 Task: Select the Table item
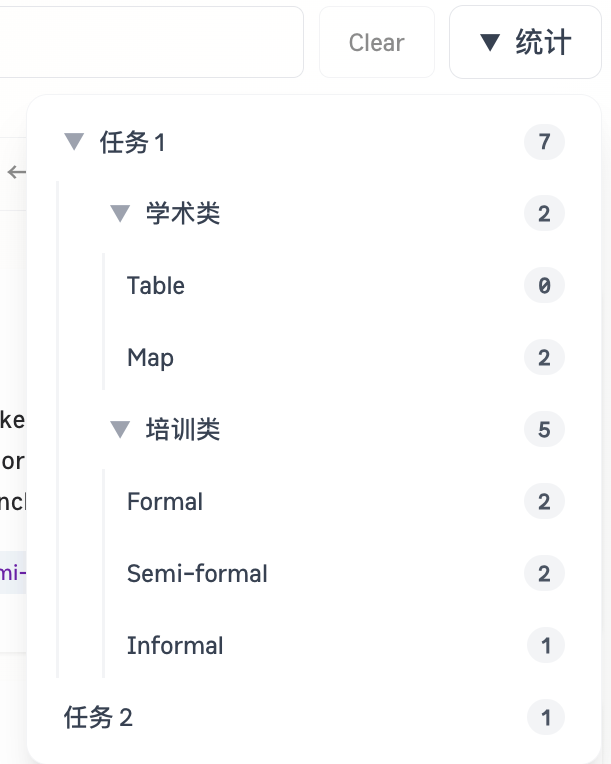155,286
